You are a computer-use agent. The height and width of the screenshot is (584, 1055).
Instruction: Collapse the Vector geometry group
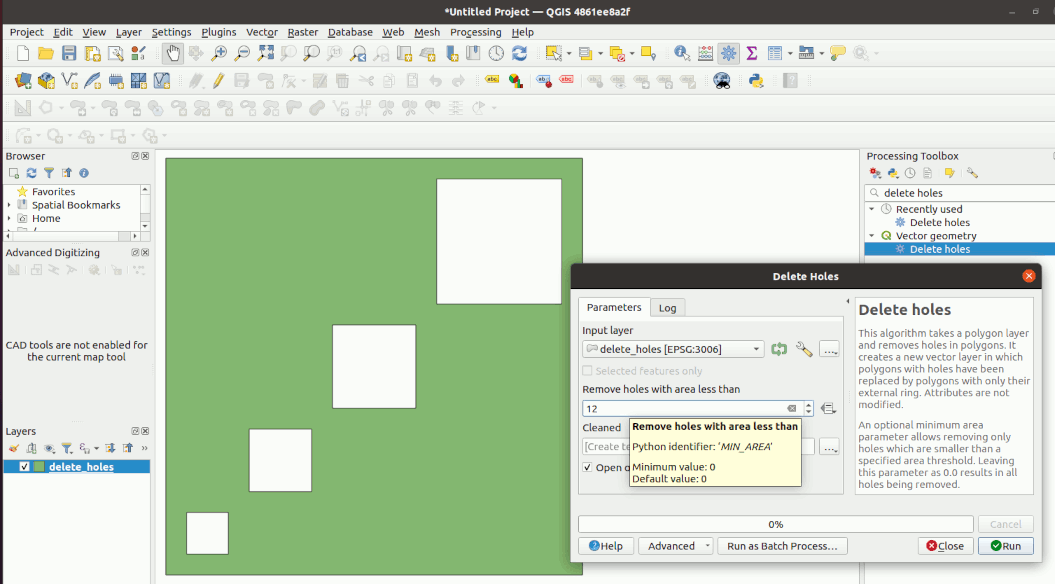(x=872, y=235)
